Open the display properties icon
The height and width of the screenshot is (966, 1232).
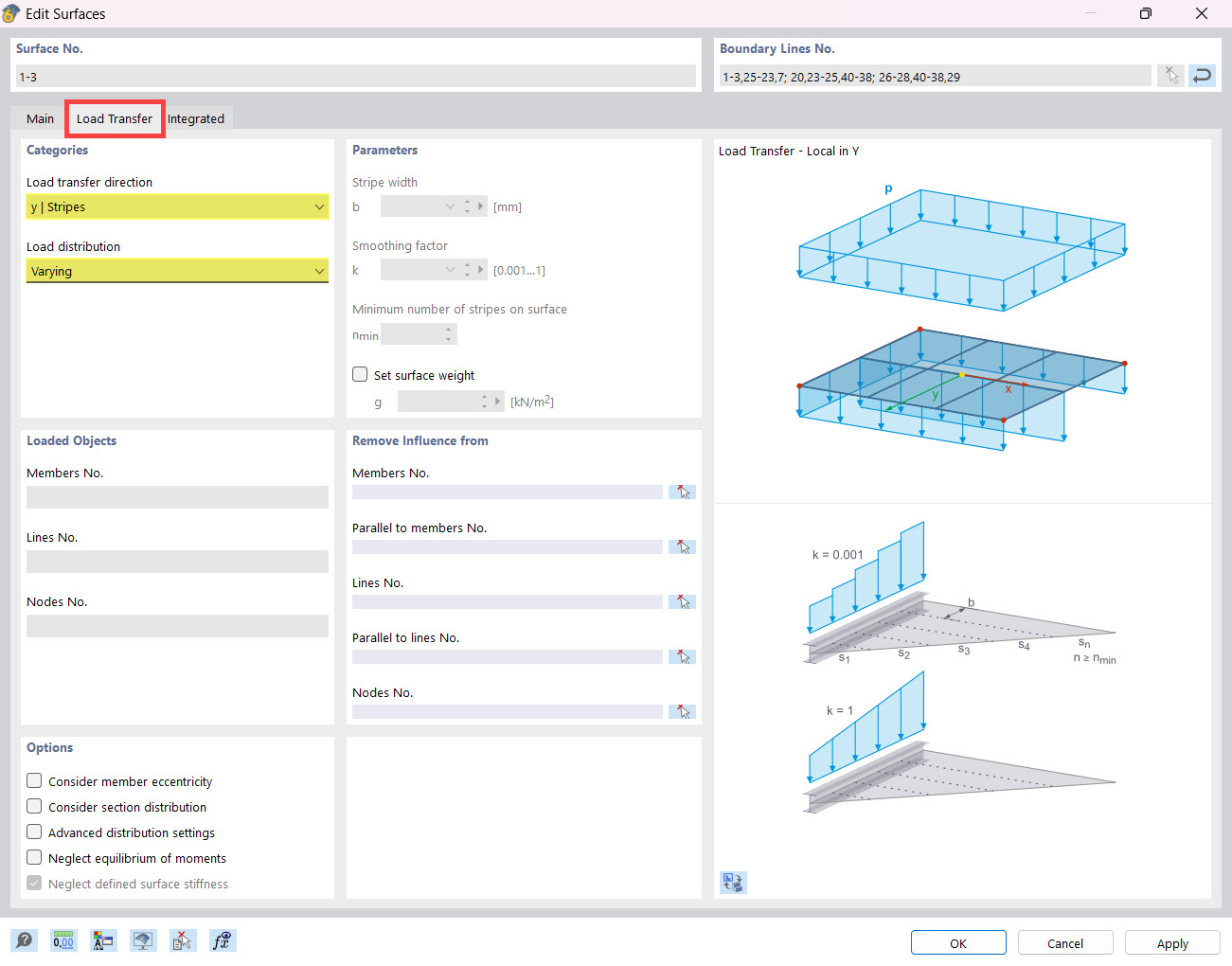pyautogui.click(x=103, y=940)
